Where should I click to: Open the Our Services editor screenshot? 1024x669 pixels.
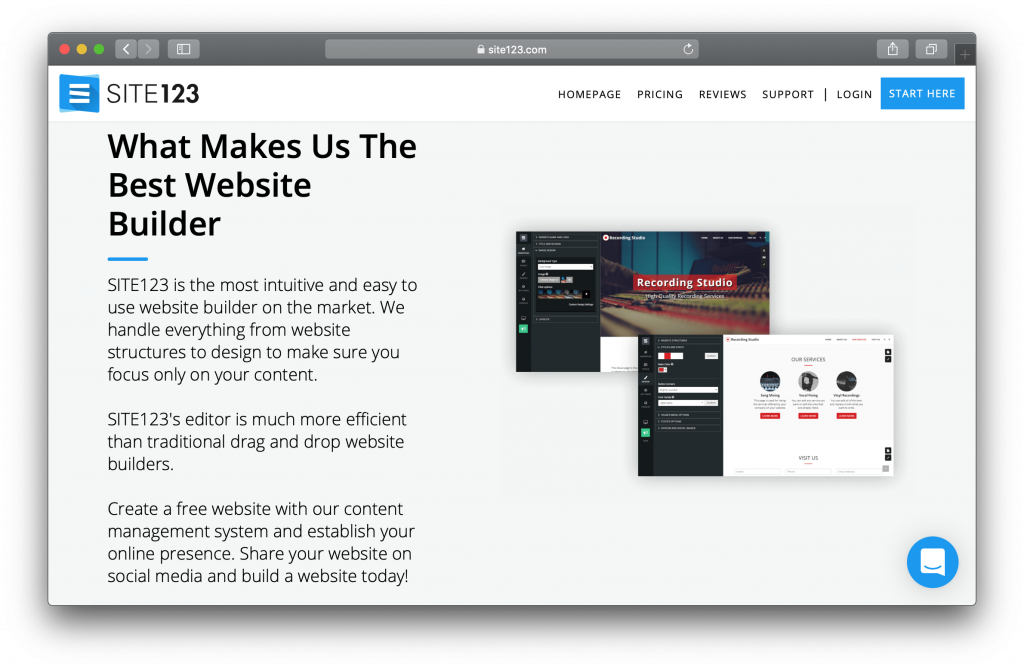[765, 406]
